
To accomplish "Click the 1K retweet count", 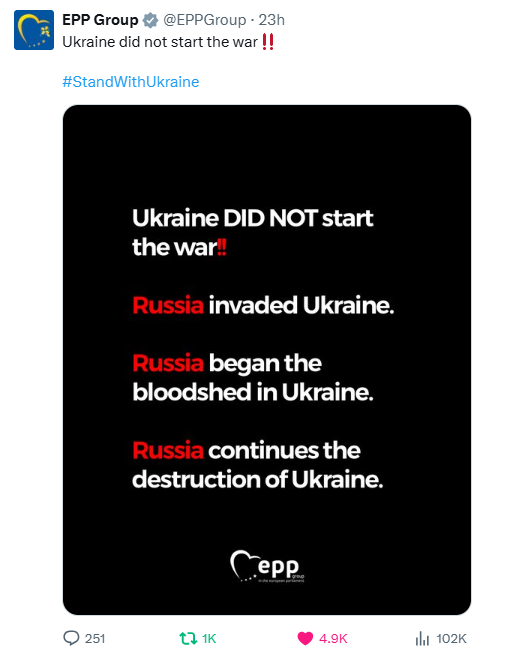I will click(209, 639).
